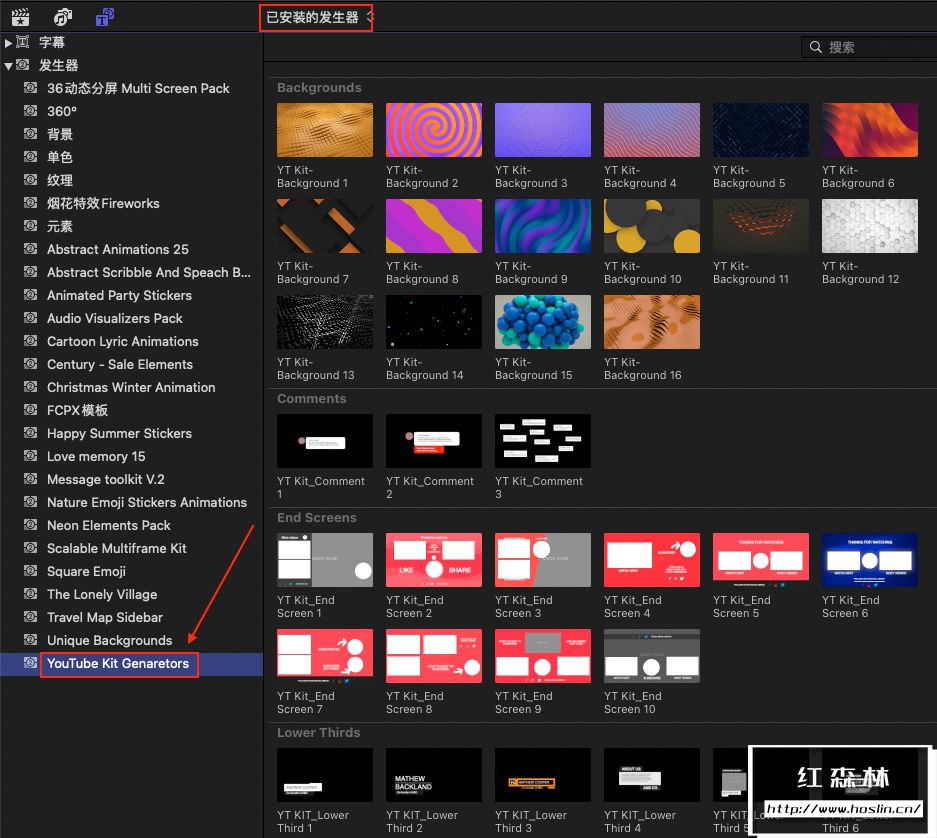Select YT Kit-Background 10 thumbnail
937x838 pixels.
point(652,226)
